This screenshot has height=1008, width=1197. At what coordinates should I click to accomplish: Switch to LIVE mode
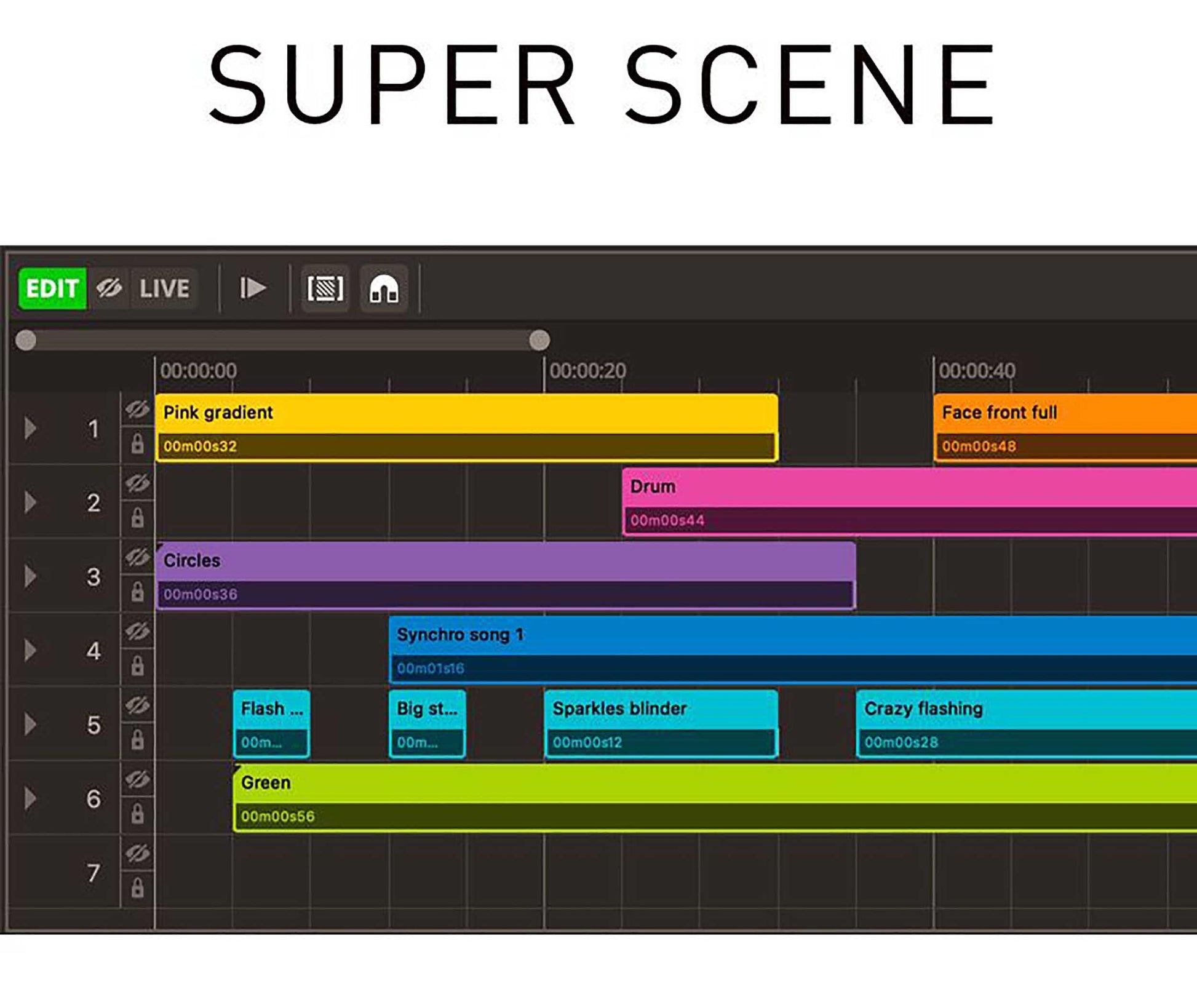coord(164,288)
